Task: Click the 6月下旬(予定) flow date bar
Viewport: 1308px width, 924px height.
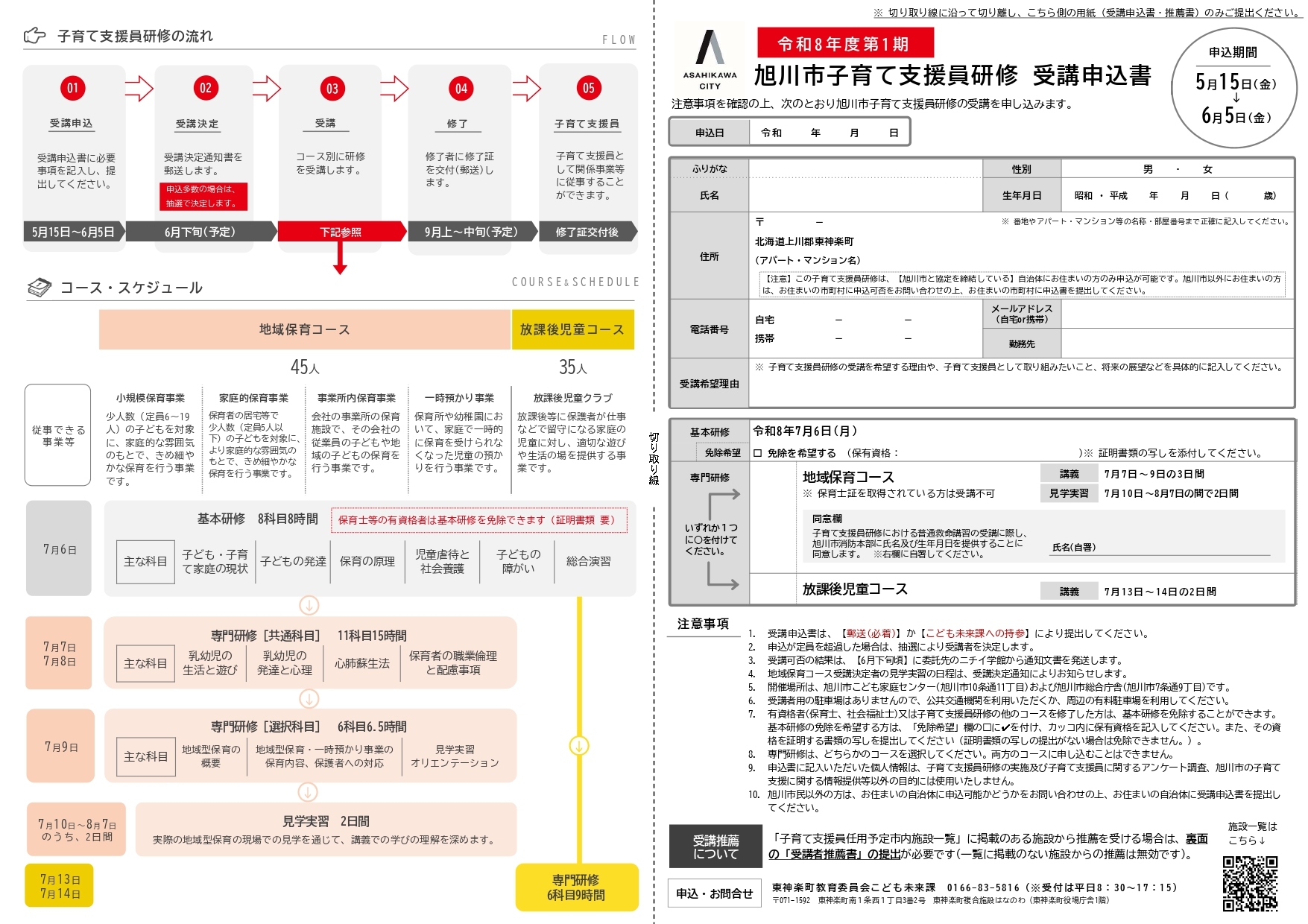Action: (200, 232)
